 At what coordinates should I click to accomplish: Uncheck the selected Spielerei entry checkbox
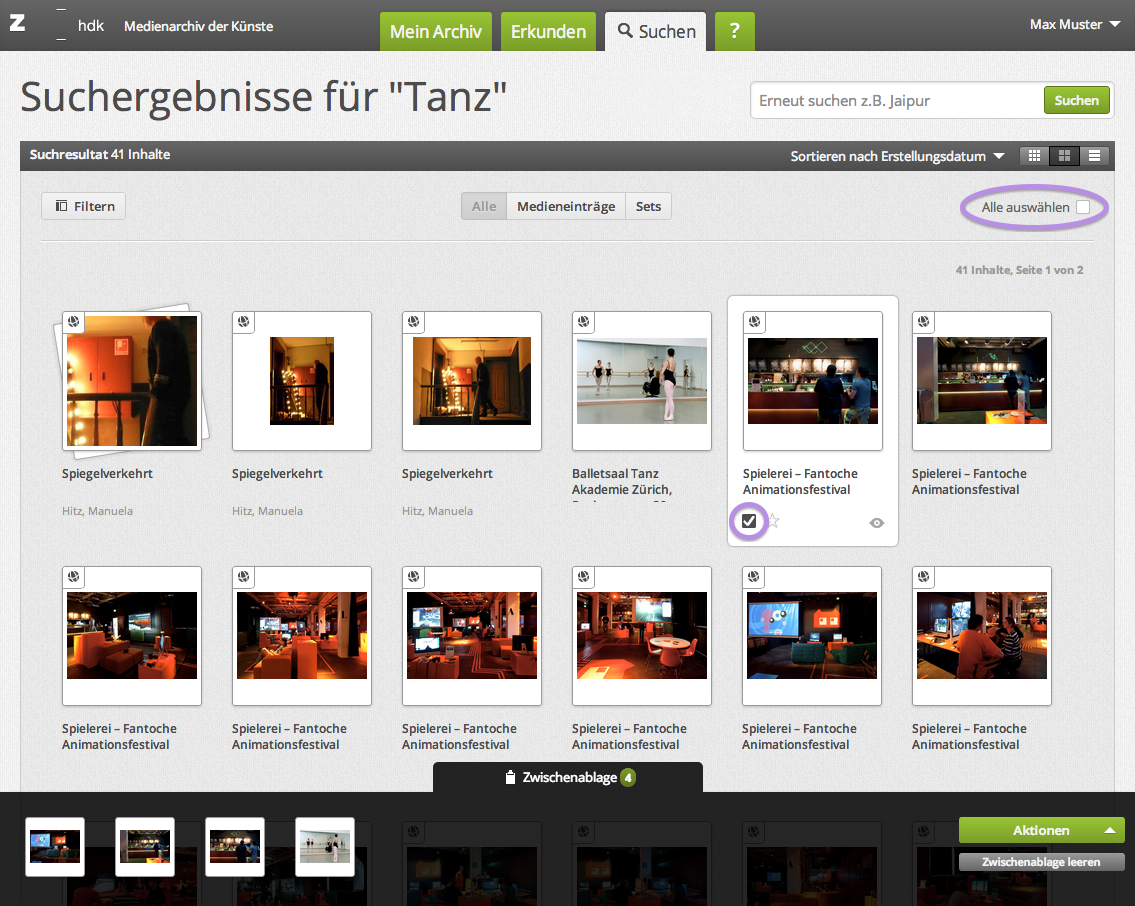[x=749, y=521]
